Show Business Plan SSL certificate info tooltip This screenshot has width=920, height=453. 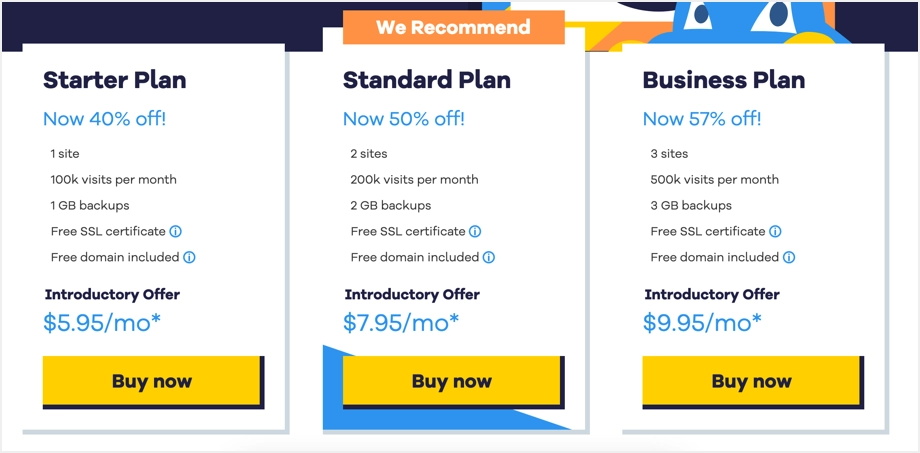[x=775, y=231]
